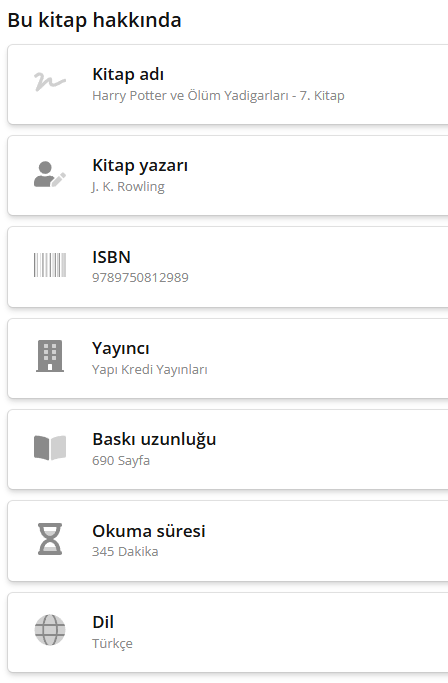448x683 pixels.
Task: Open author J. K. Rowling
Action: point(128,186)
